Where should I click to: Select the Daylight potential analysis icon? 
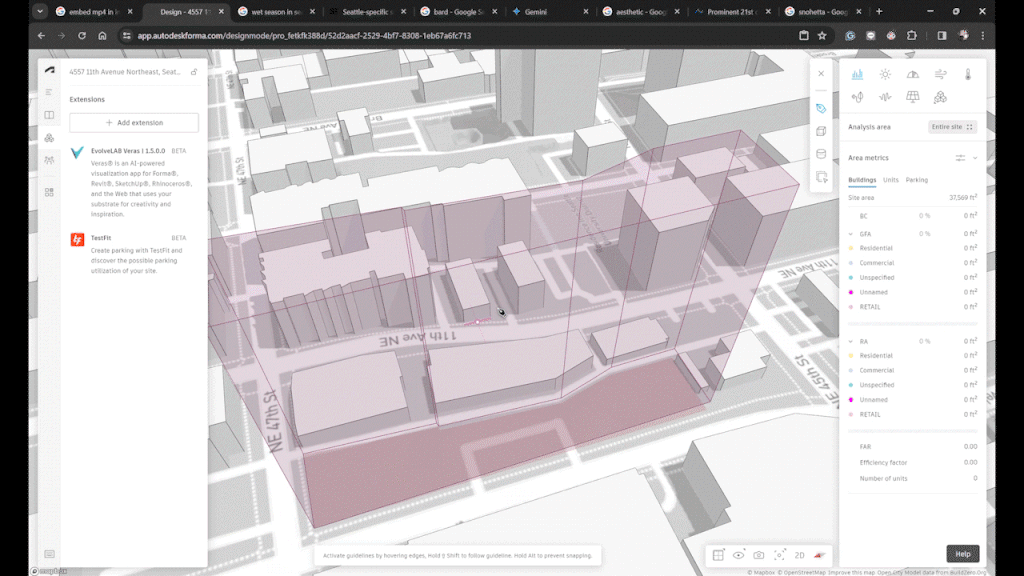tap(912, 74)
